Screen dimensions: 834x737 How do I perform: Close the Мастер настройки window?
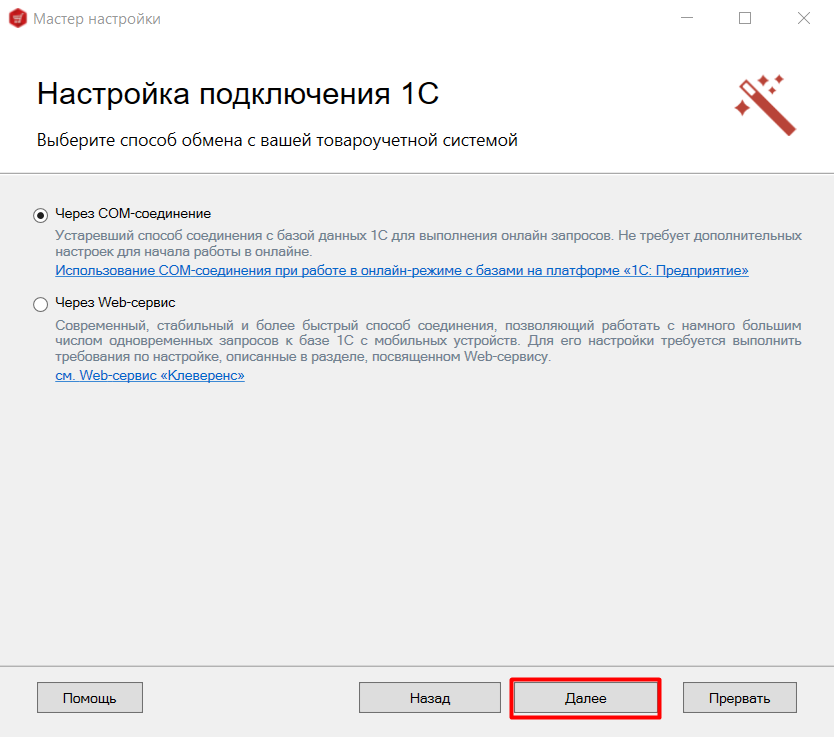pyautogui.click(x=804, y=18)
